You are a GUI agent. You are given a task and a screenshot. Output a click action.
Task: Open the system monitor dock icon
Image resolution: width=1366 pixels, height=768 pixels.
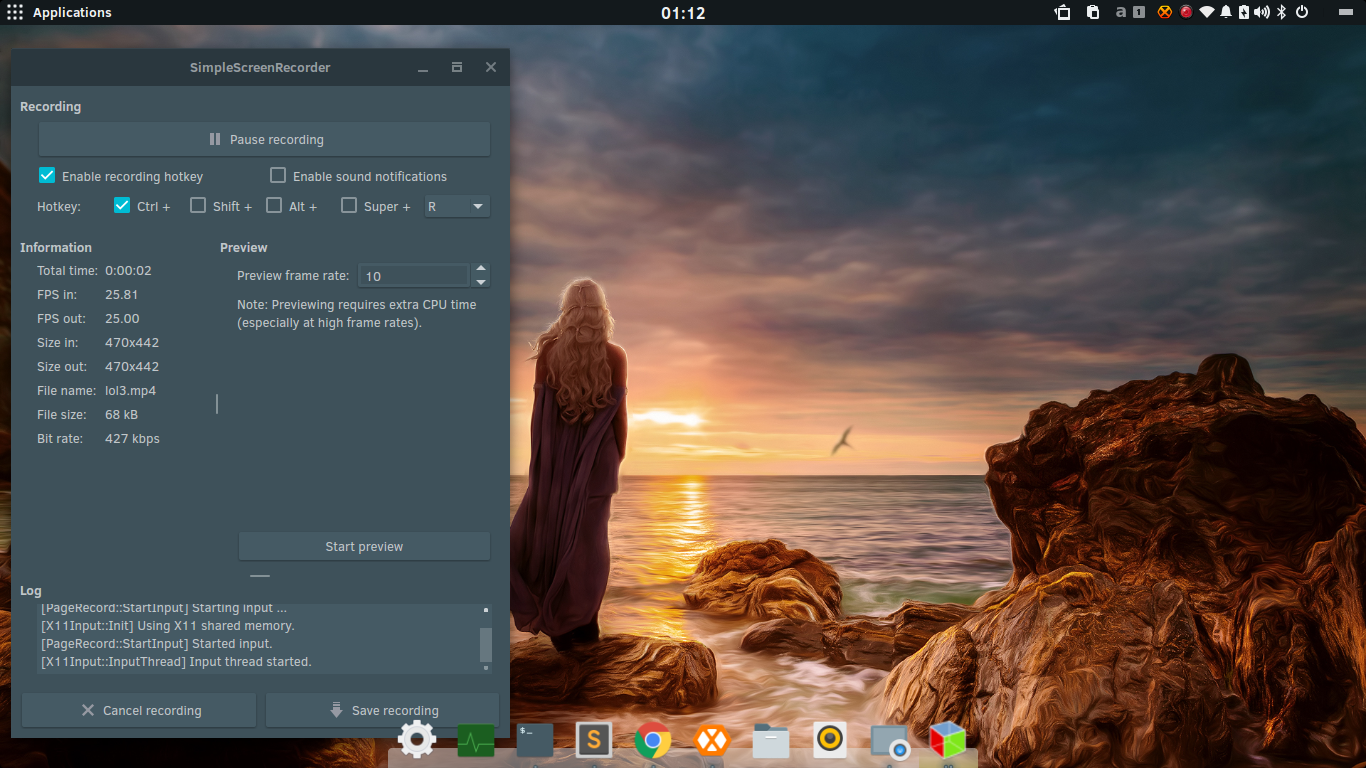(x=476, y=741)
